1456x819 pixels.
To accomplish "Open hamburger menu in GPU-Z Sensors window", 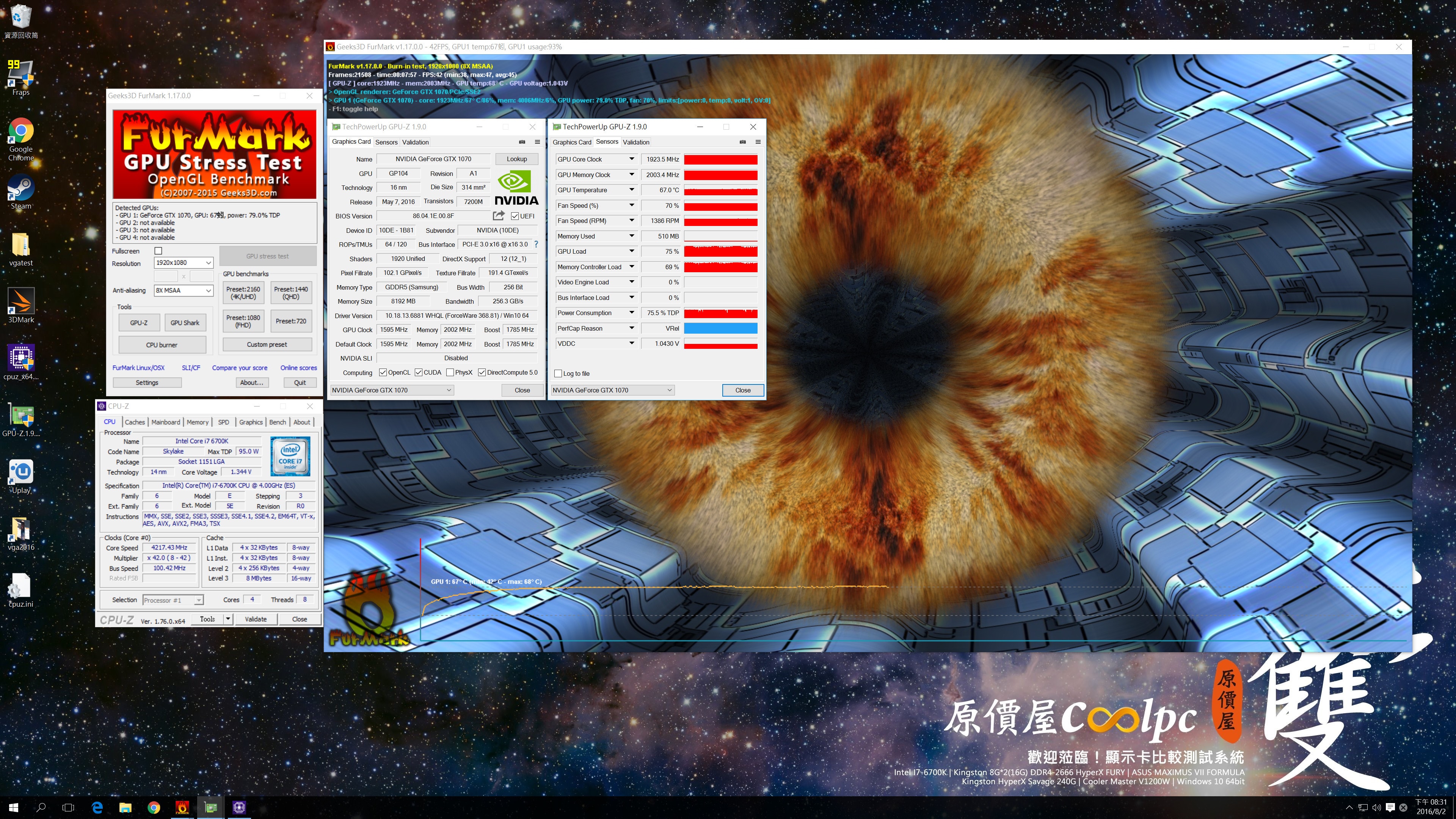I will coord(758,142).
